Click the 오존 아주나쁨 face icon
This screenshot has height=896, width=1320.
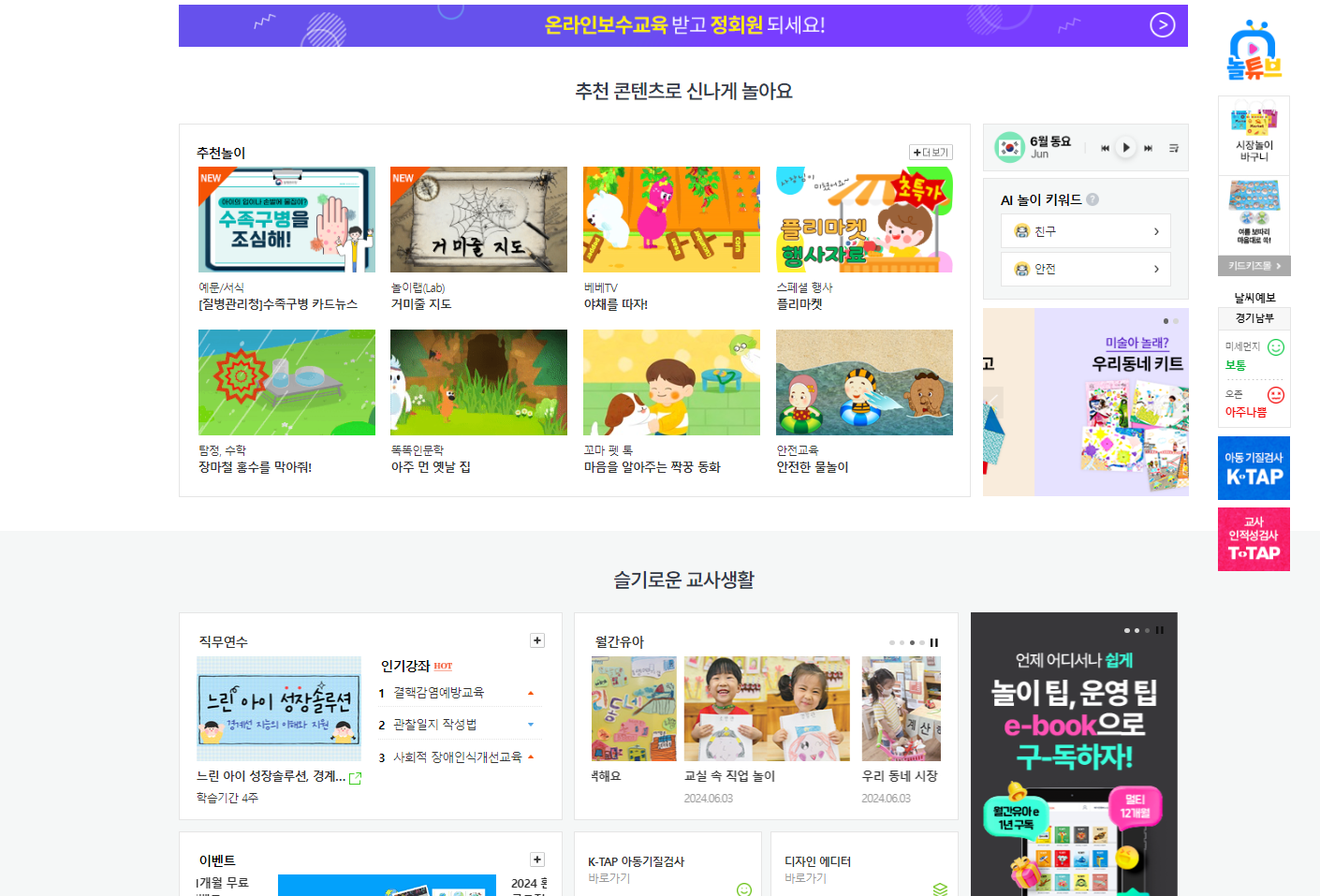1275,395
